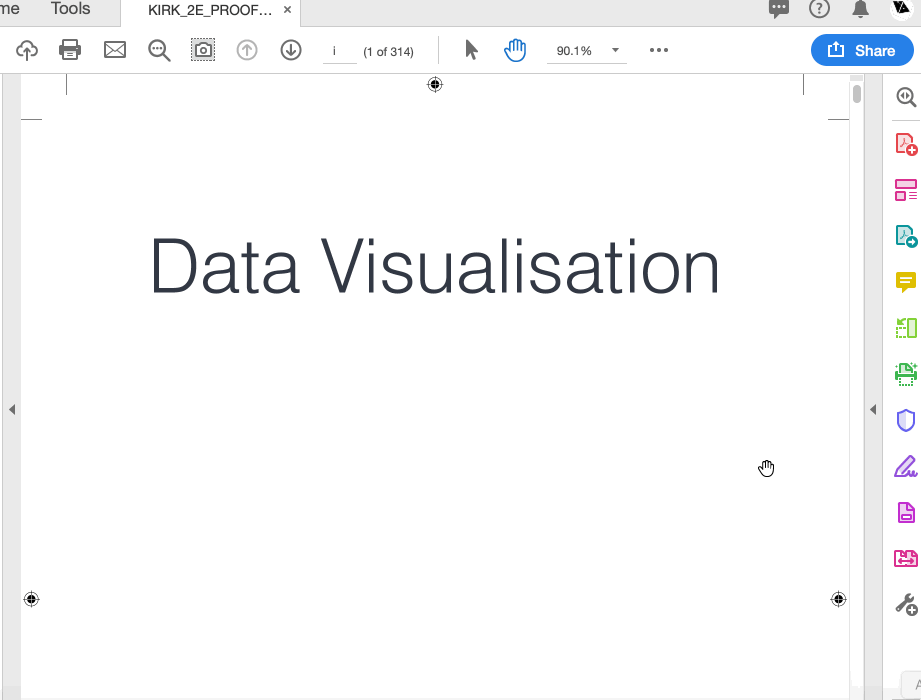Image resolution: width=921 pixels, height=700 pixels.
Task: Open the Fill & Sign pen tool
Action: (x=906, y=466)
